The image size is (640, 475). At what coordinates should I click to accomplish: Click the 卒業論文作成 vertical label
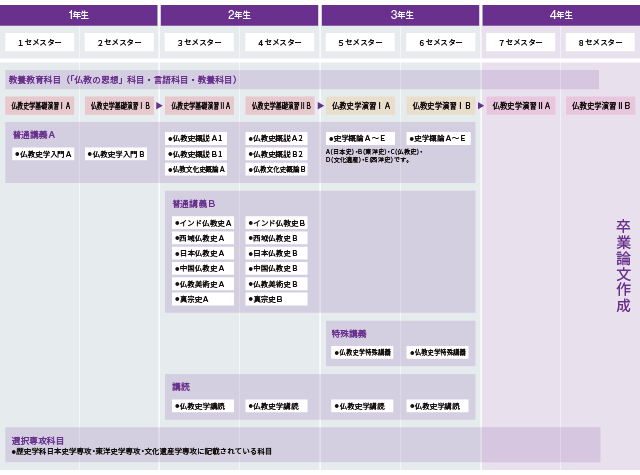coord(623,266)
